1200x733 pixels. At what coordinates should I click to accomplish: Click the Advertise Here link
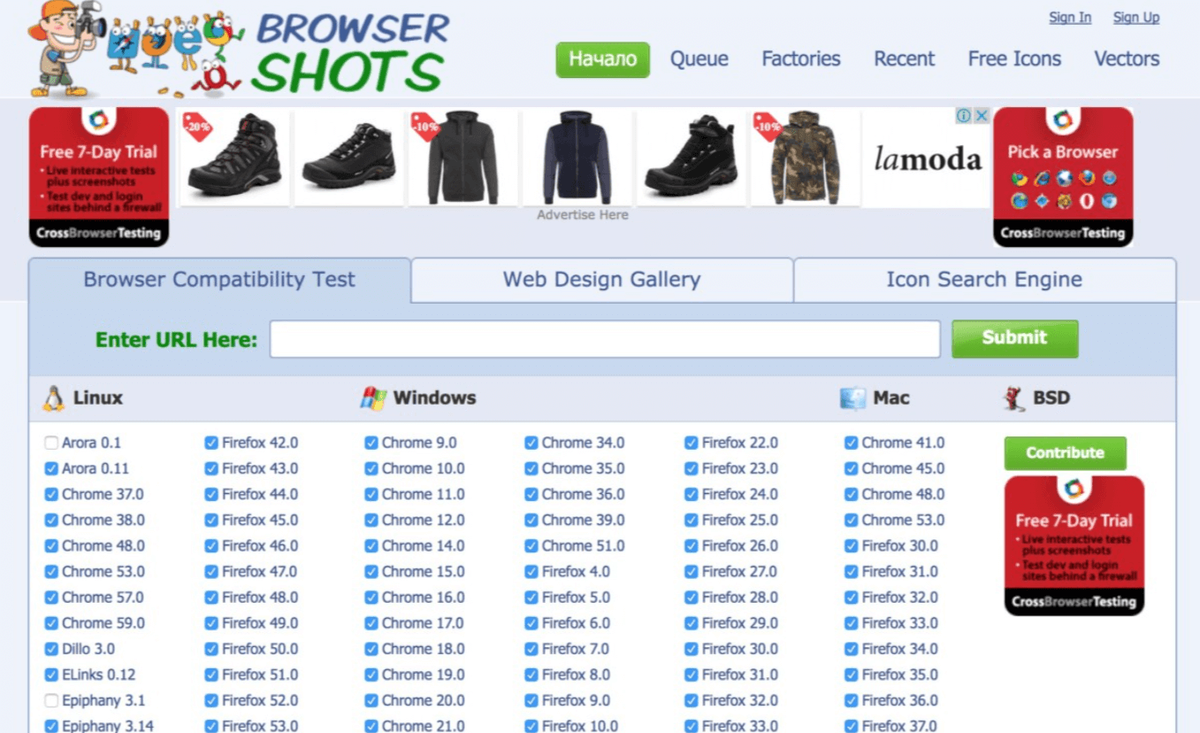tap(583, 215)
